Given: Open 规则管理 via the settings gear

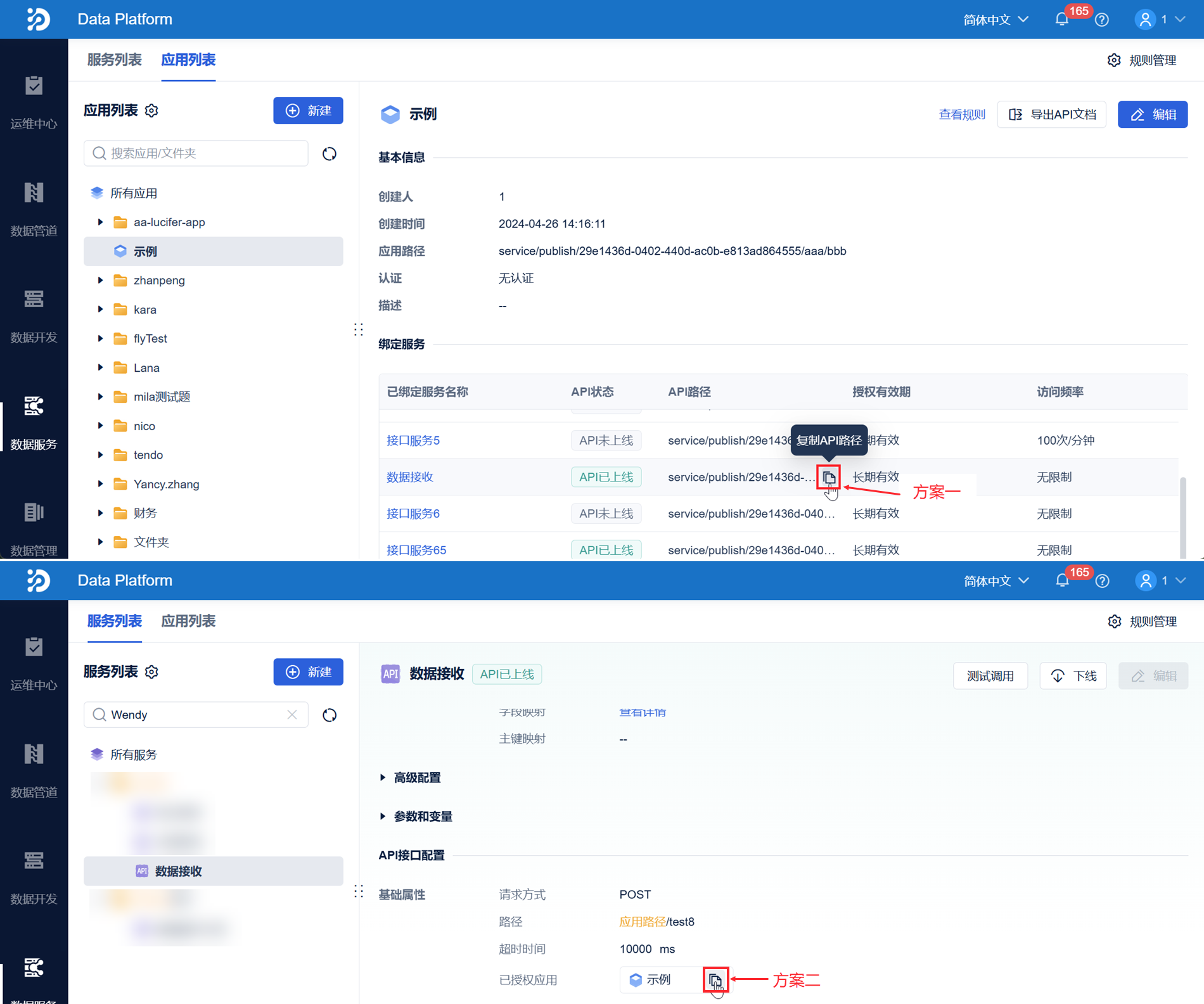Looking at the screenshot, I should 1115,60.
